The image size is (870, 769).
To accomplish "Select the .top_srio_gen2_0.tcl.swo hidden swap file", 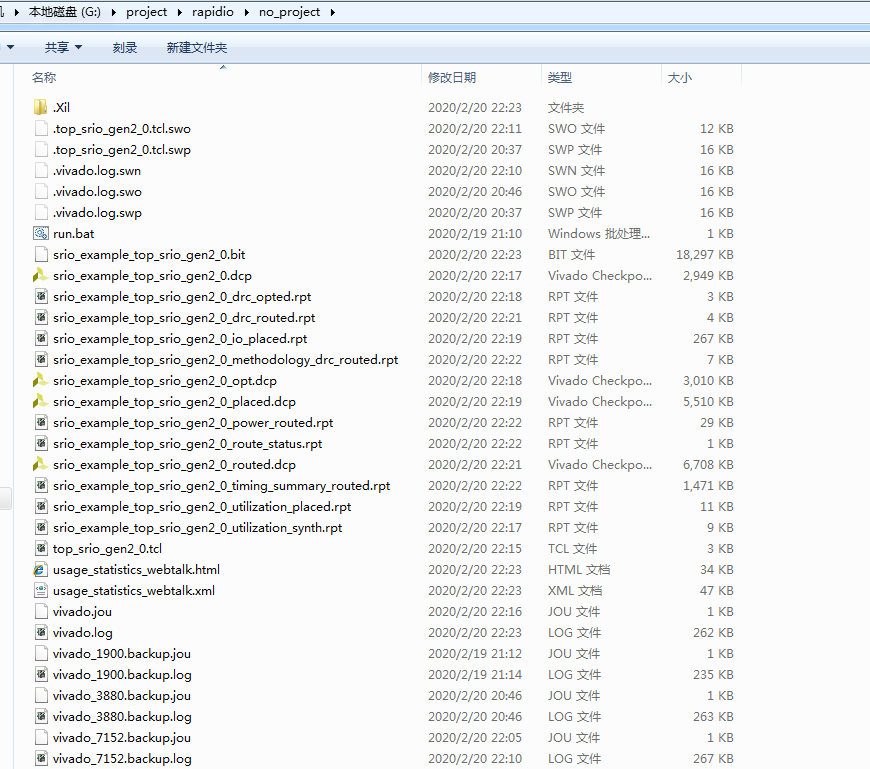I will click(122, 128).
